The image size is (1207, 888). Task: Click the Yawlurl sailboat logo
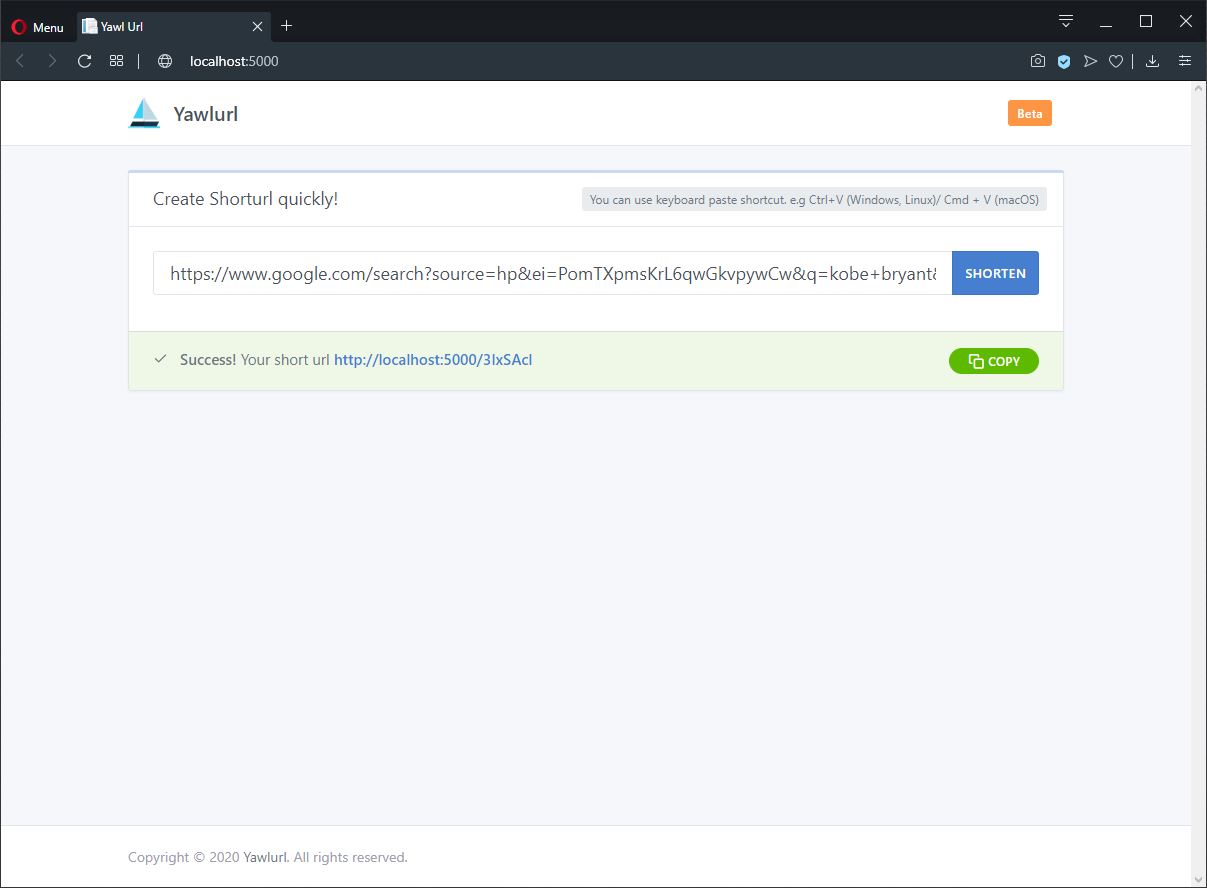(144, 113)
